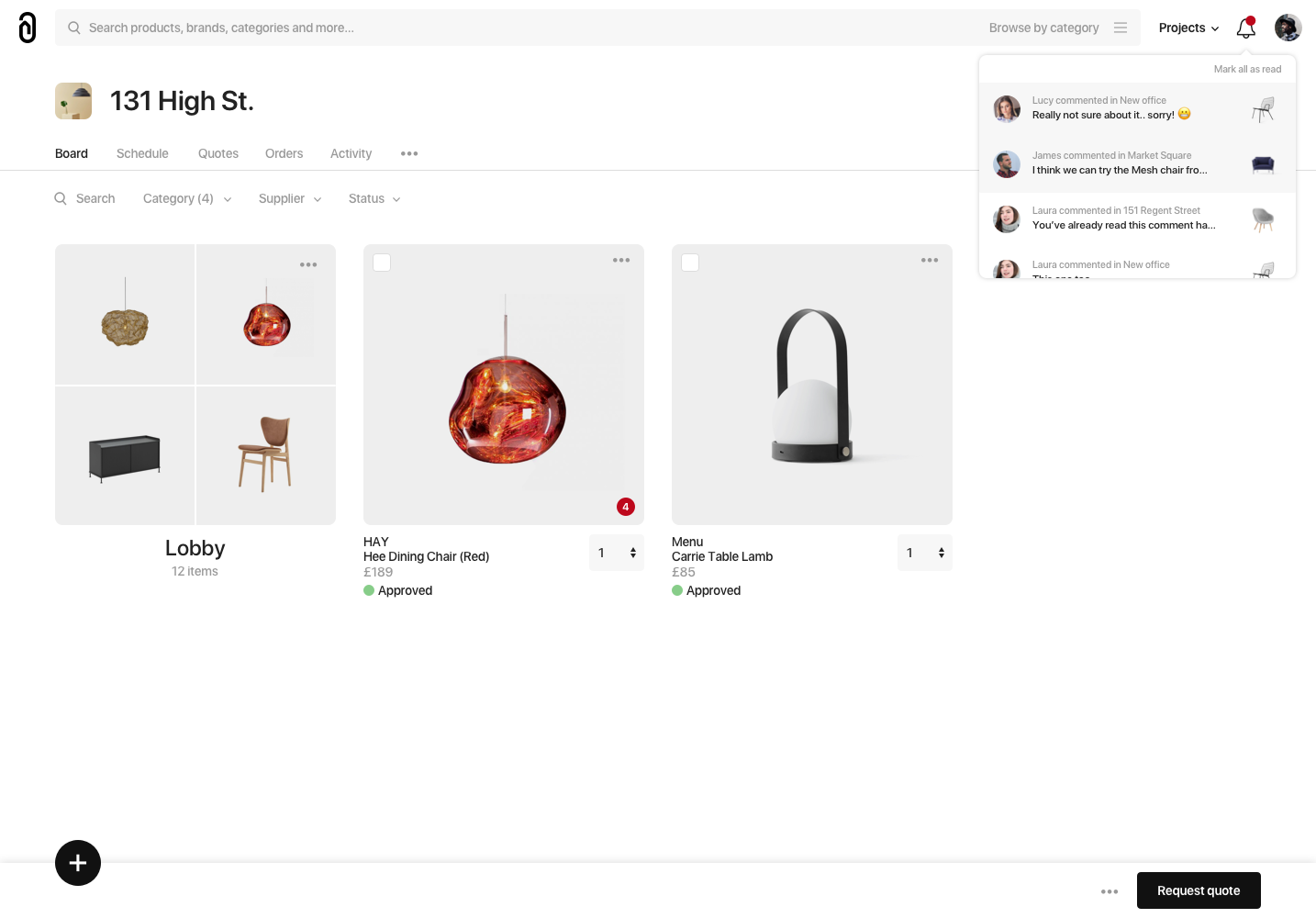The height and width of the screenshot is (918, 1316).
Task: Switch to the Quotes tab
Action: point(218,153)
